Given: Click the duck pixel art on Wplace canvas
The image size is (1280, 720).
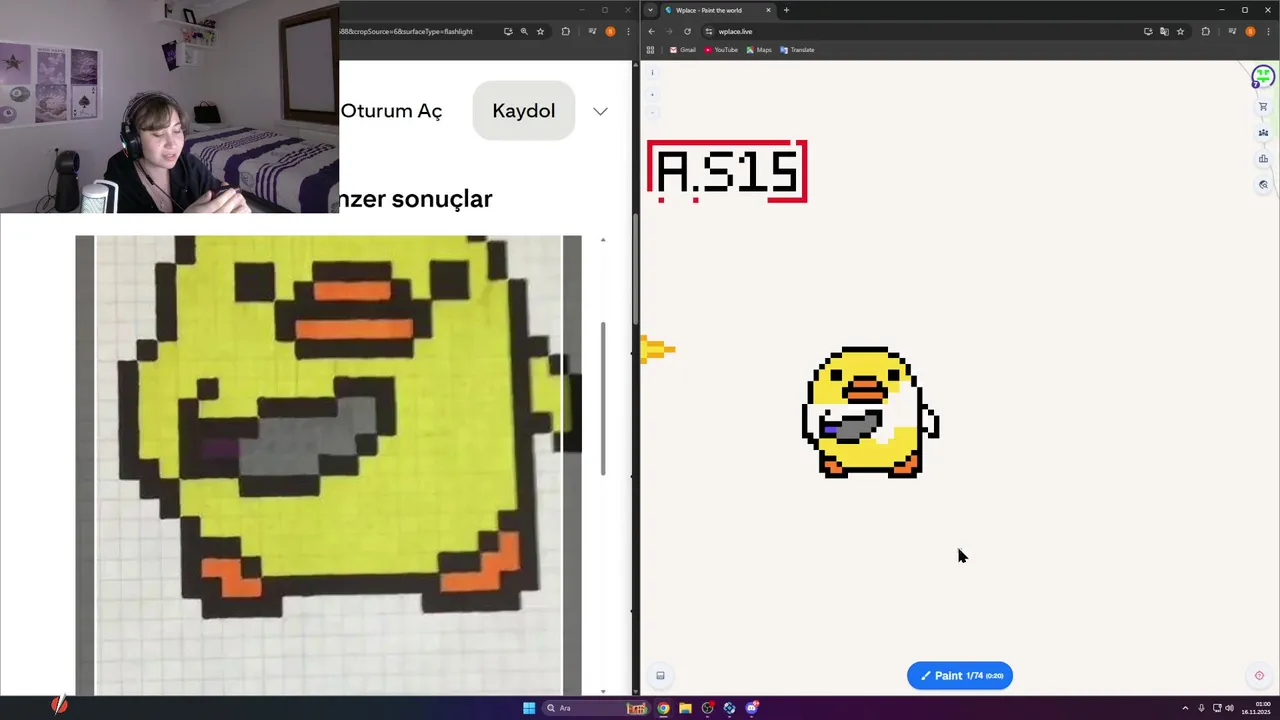Looking at the screenshot, I should click(x=870, y=412).
